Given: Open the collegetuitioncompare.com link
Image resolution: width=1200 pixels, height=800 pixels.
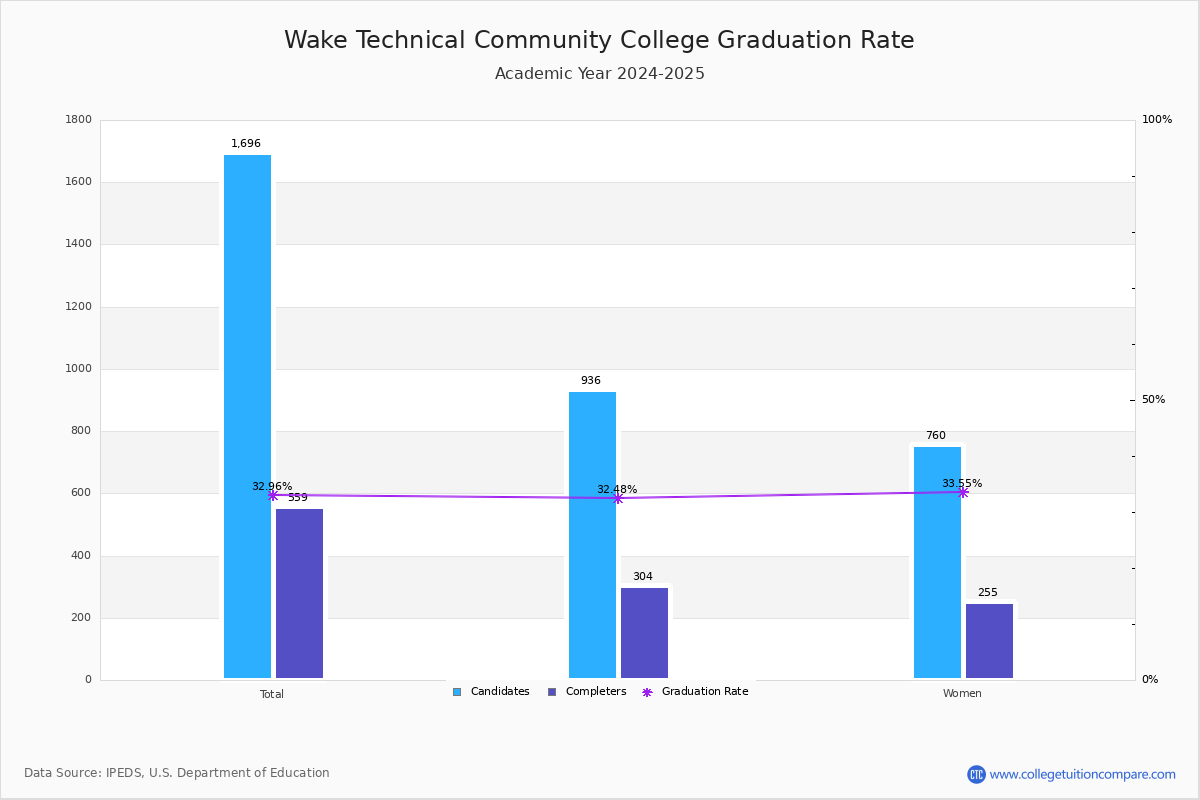Looking at the screenshot, I should (x=1082, y=774).
